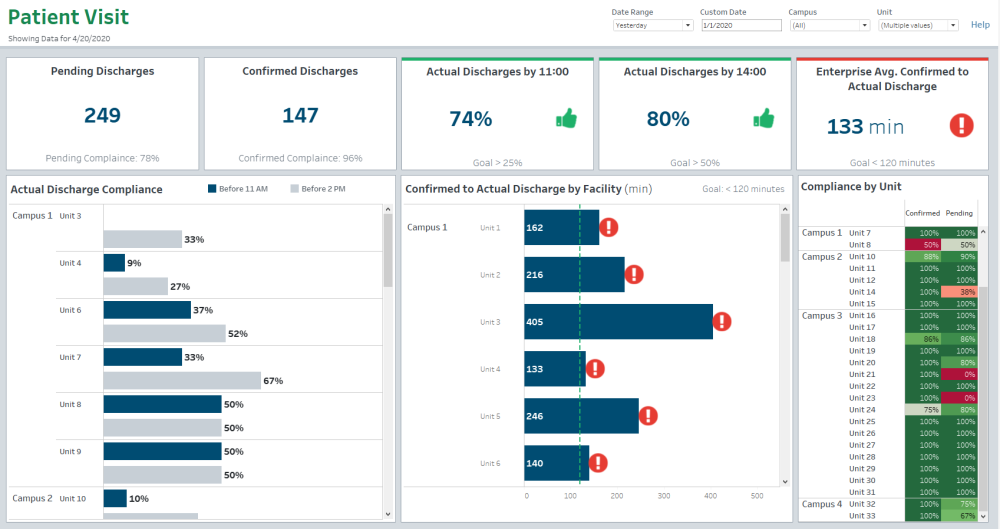Toggle the Before 2 PM legend swatch
Image resolution: width=1000 pixels, height=529 pixels.
295,189
